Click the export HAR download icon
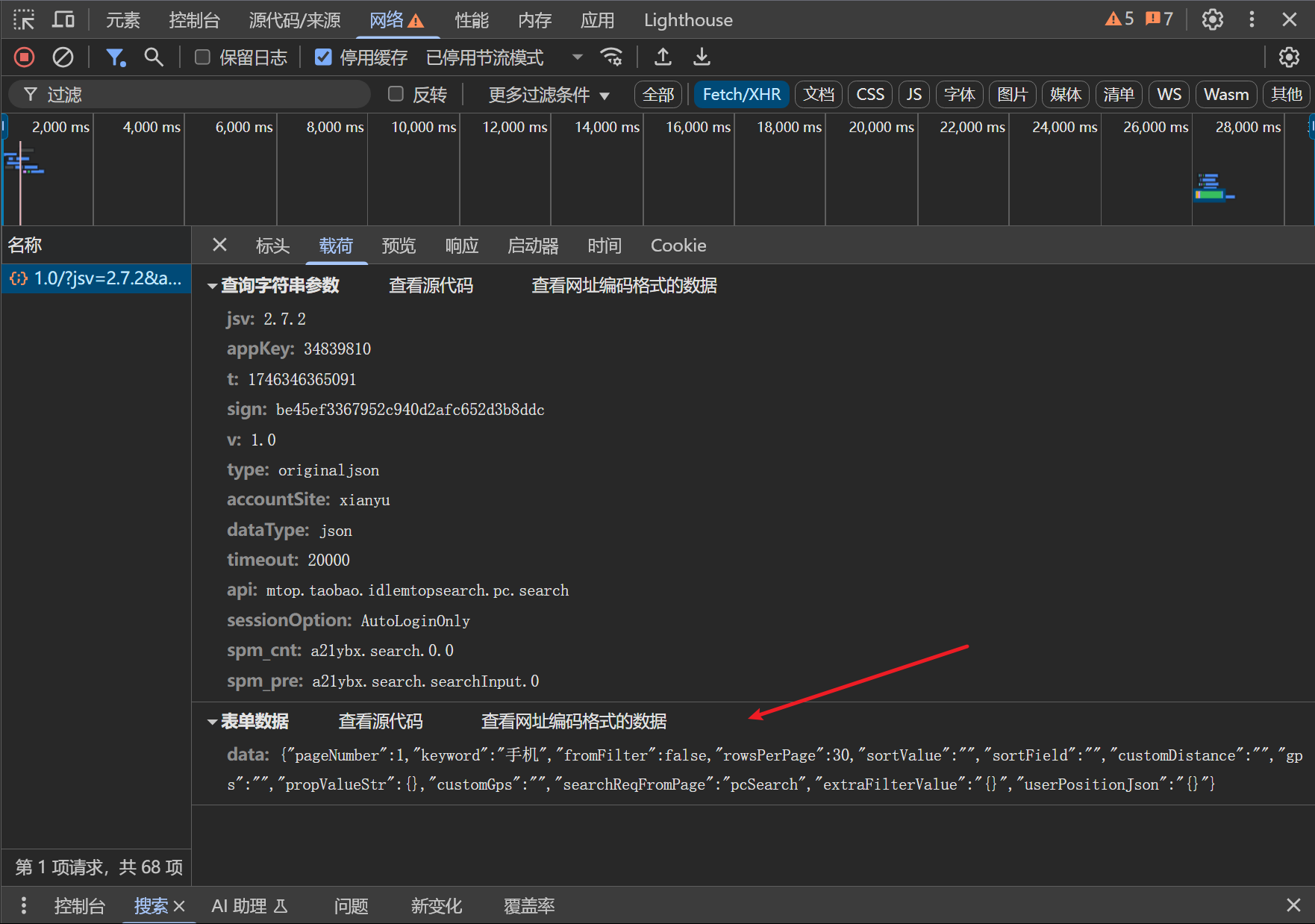Viewport: 1315px width, 924px height. [x=702, y=57]
